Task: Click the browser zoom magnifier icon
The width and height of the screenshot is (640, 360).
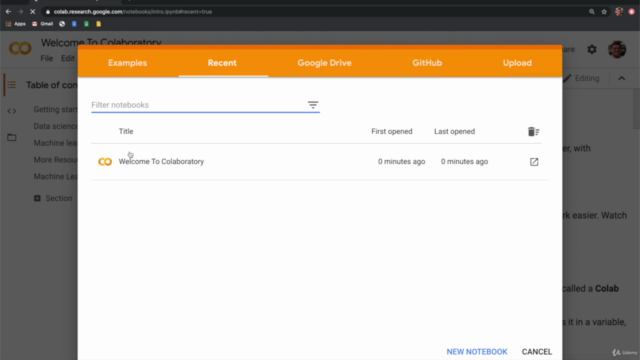Action: pyautogui.click(x=591, y=12)
